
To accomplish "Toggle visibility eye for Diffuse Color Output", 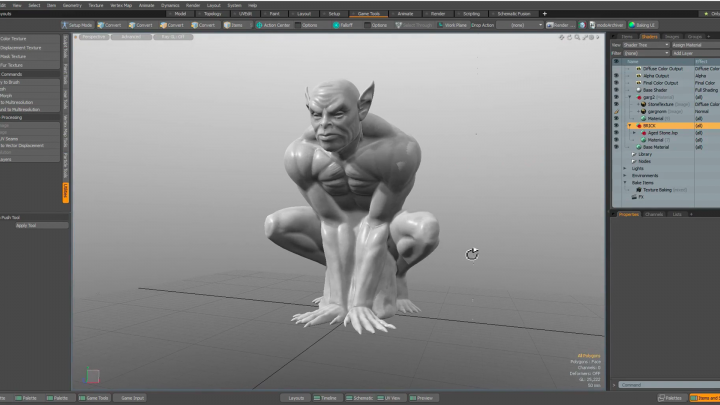I will click(x=616, y=69).
